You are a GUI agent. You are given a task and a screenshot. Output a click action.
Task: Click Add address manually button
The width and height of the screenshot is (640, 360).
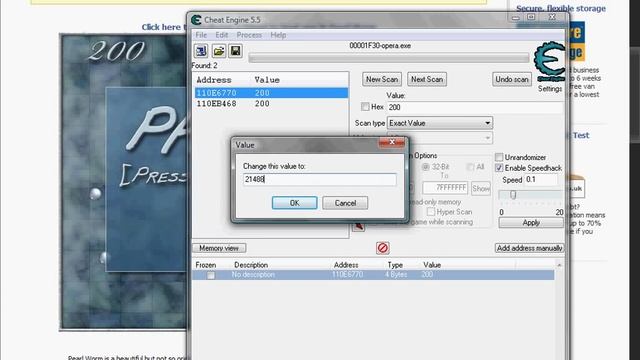click(529, 248)
